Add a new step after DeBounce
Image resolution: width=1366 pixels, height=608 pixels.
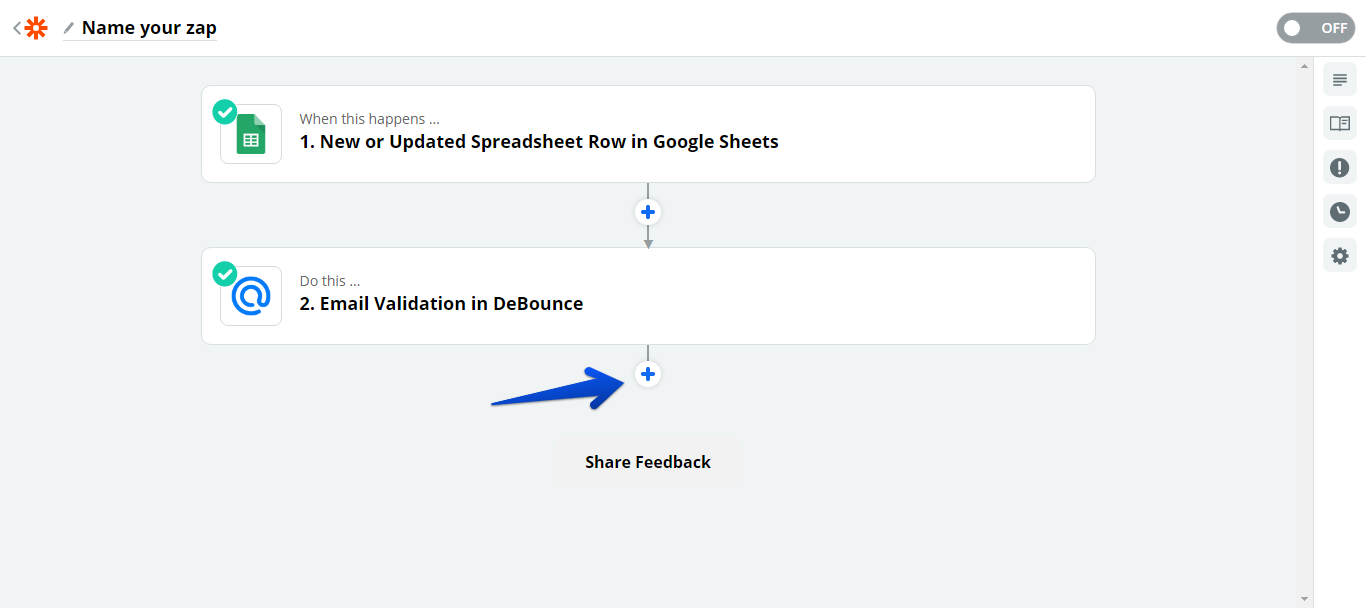click(648, 374)
